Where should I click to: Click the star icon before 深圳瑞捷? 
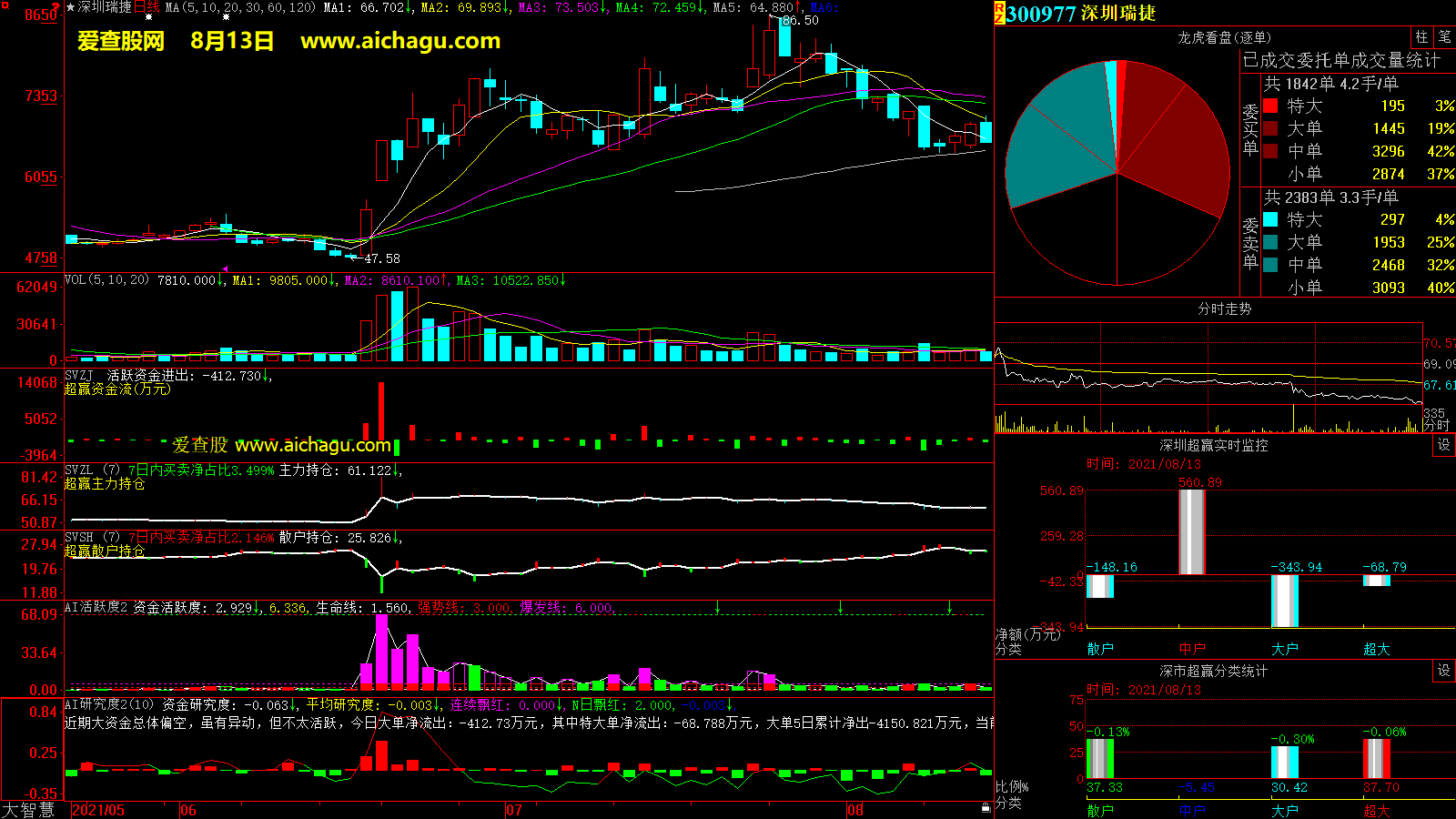click(71, 7)
